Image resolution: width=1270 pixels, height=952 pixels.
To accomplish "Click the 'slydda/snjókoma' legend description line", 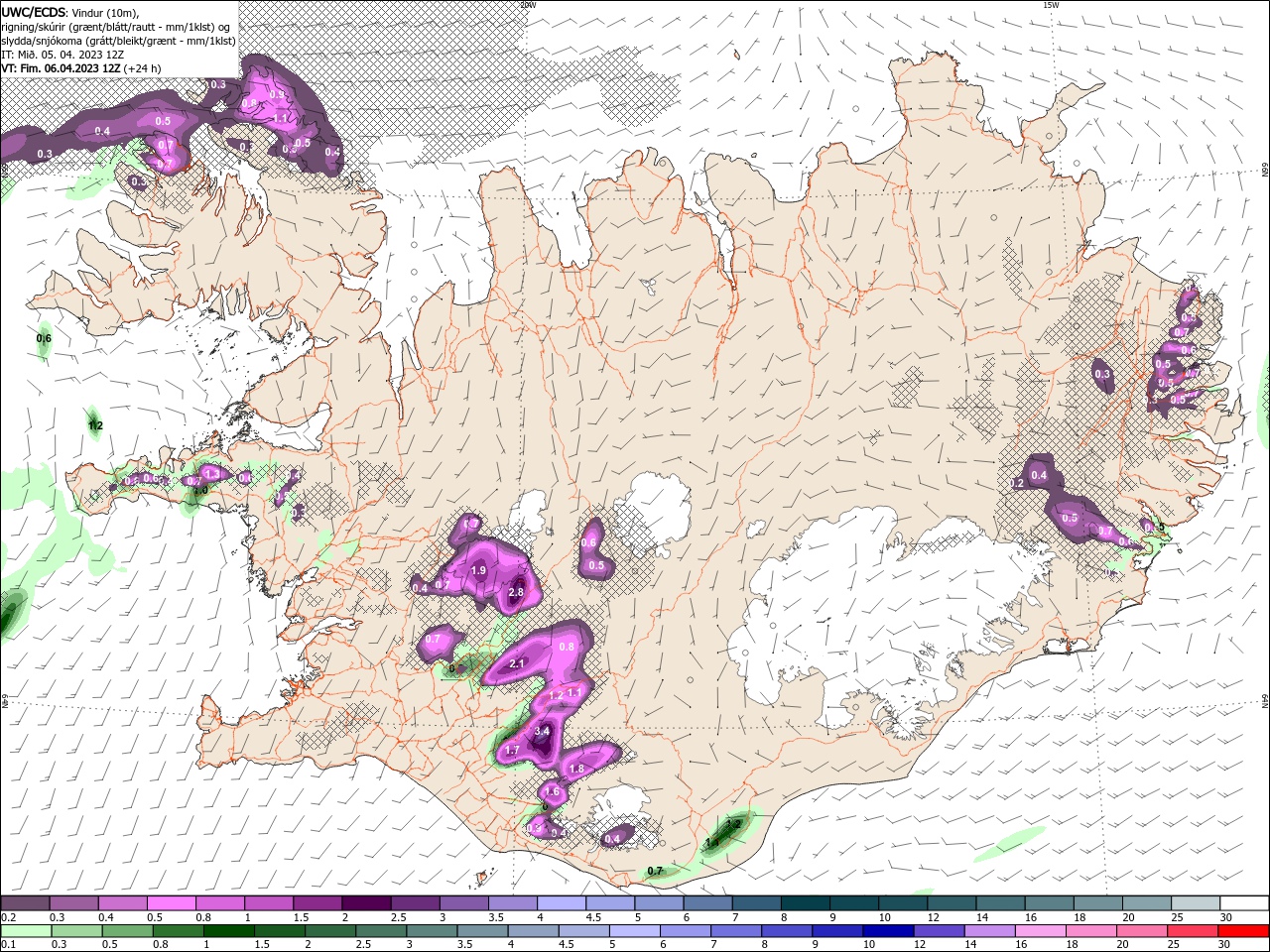I will [119, 41].
